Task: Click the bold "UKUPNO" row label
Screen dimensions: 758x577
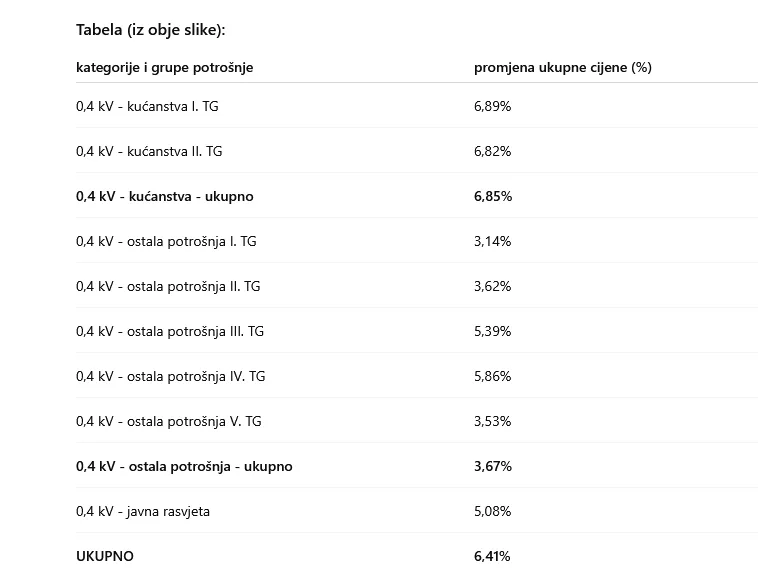Action: (x=104, y=556)
